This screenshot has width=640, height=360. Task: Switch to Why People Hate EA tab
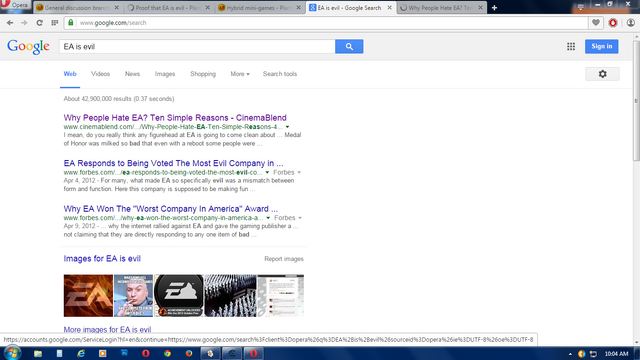(x=442, y=8)
